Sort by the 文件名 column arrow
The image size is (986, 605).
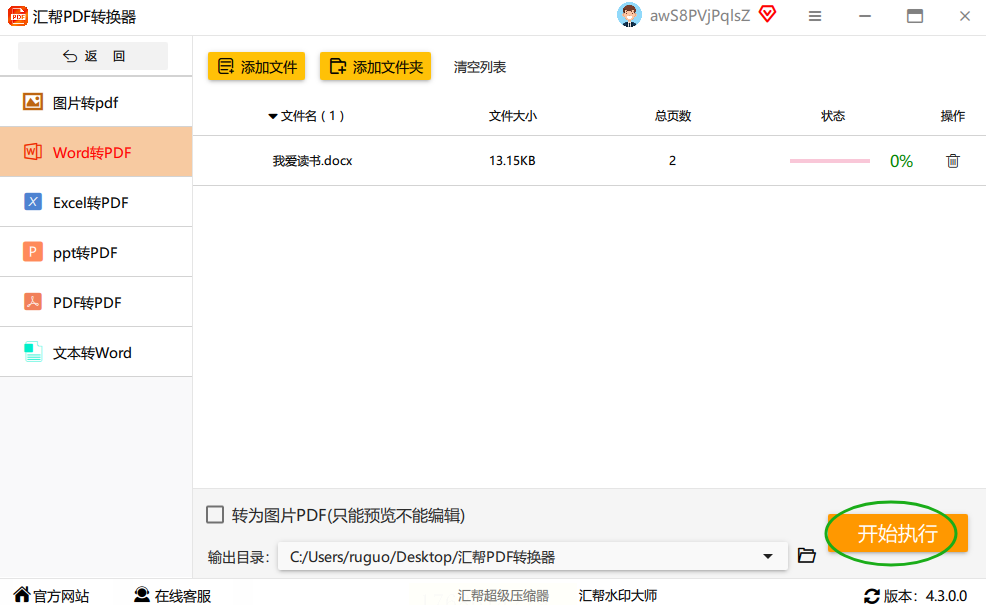pos(272,116)
